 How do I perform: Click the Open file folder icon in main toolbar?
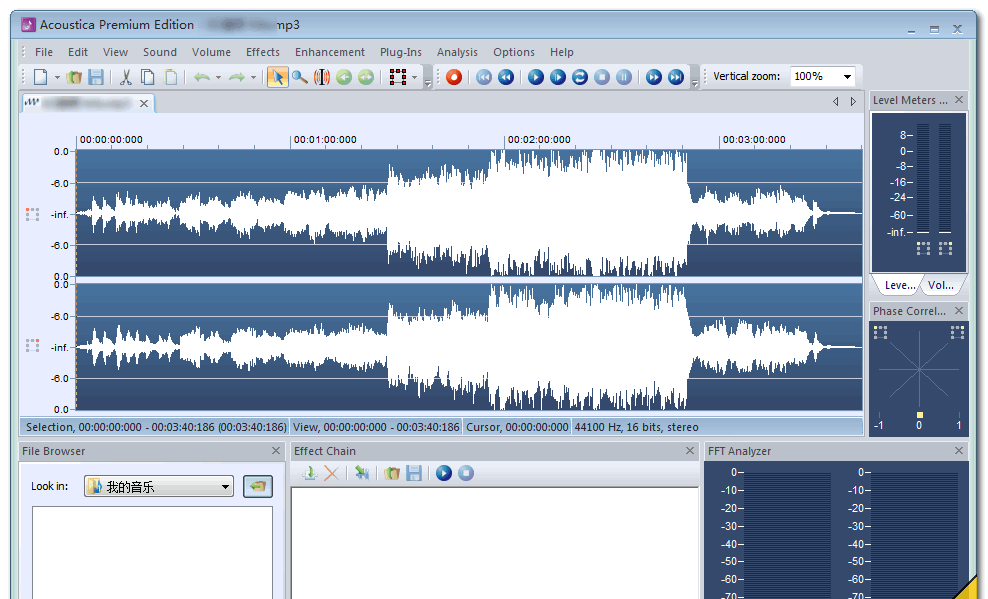pyautogui.click(x=74, y=77)
